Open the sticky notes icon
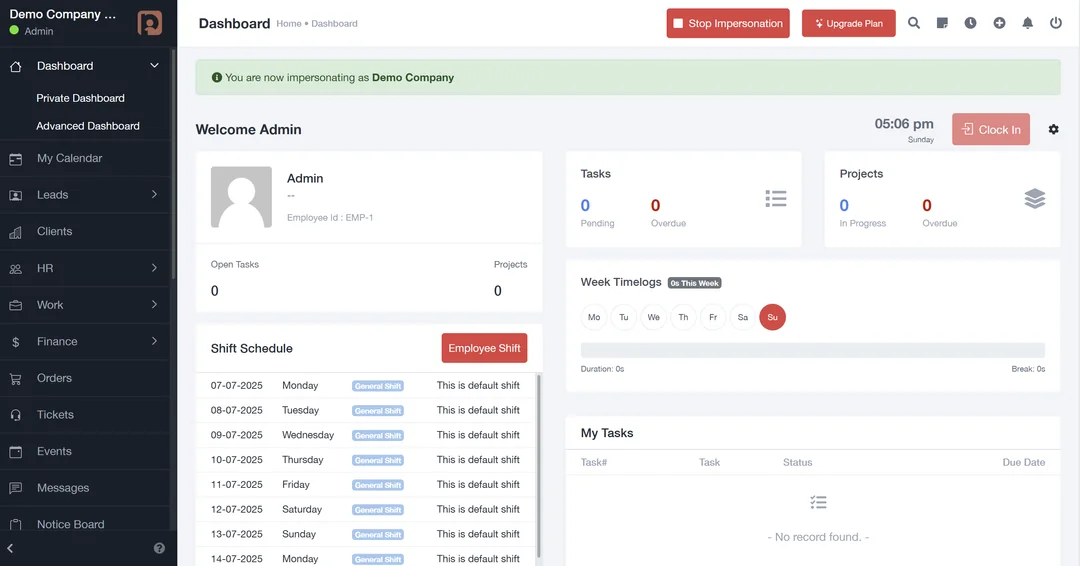 942,23
